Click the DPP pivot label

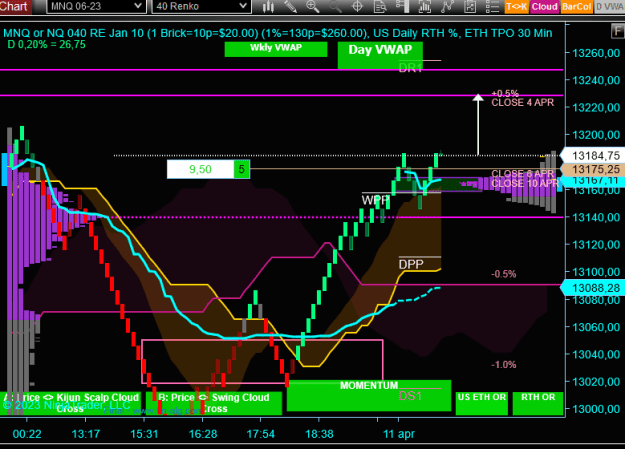(x=411, y=264)
